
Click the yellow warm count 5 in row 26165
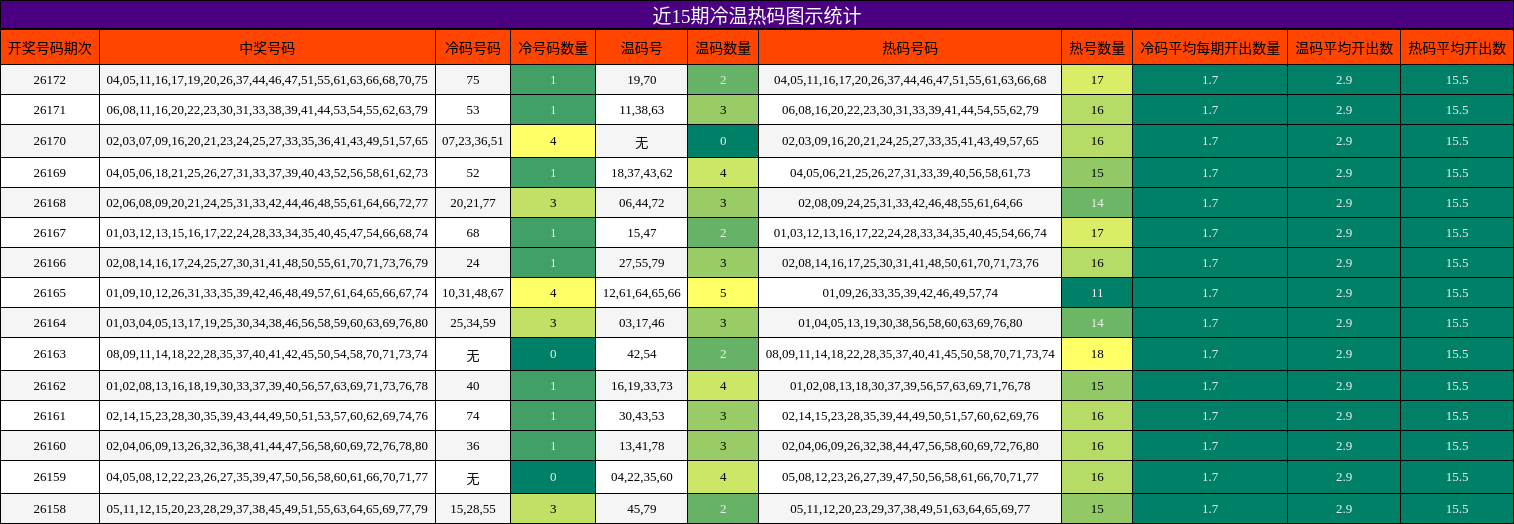pos(723,293)
